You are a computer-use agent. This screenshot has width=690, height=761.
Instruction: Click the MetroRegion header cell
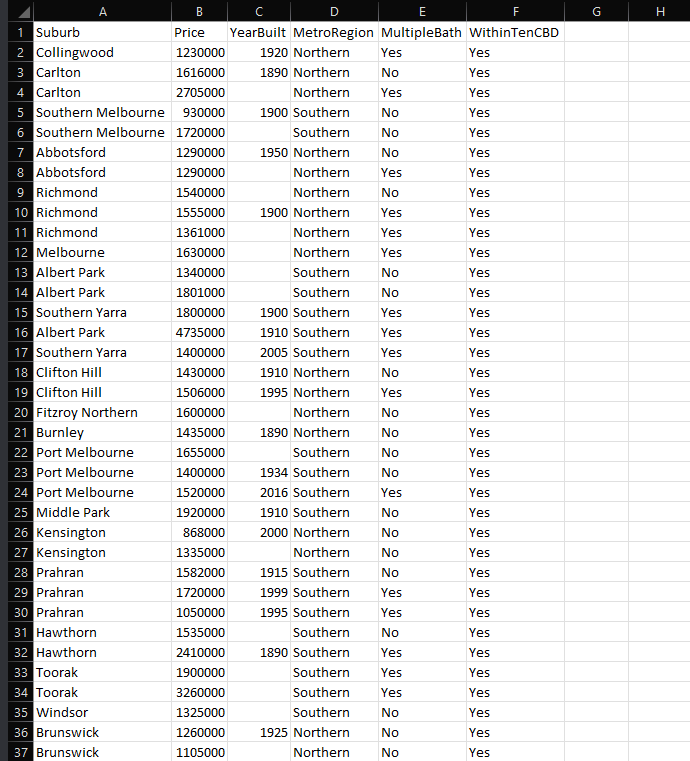coord(334,32)
